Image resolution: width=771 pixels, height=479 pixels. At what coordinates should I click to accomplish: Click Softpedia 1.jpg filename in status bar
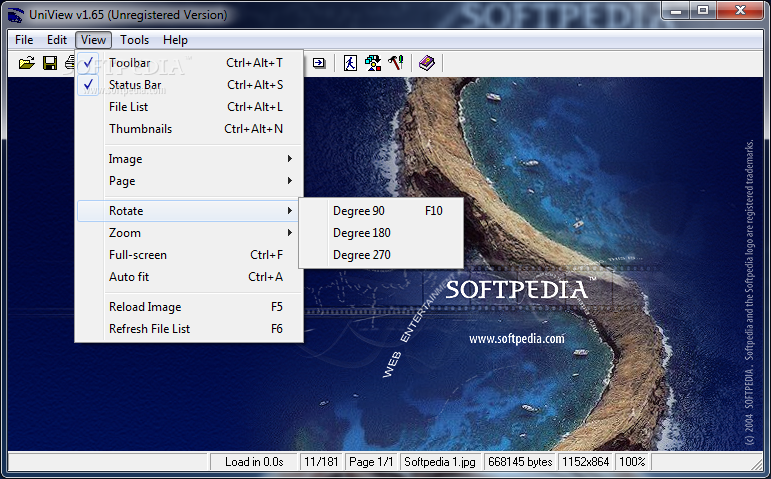[440, 462]
